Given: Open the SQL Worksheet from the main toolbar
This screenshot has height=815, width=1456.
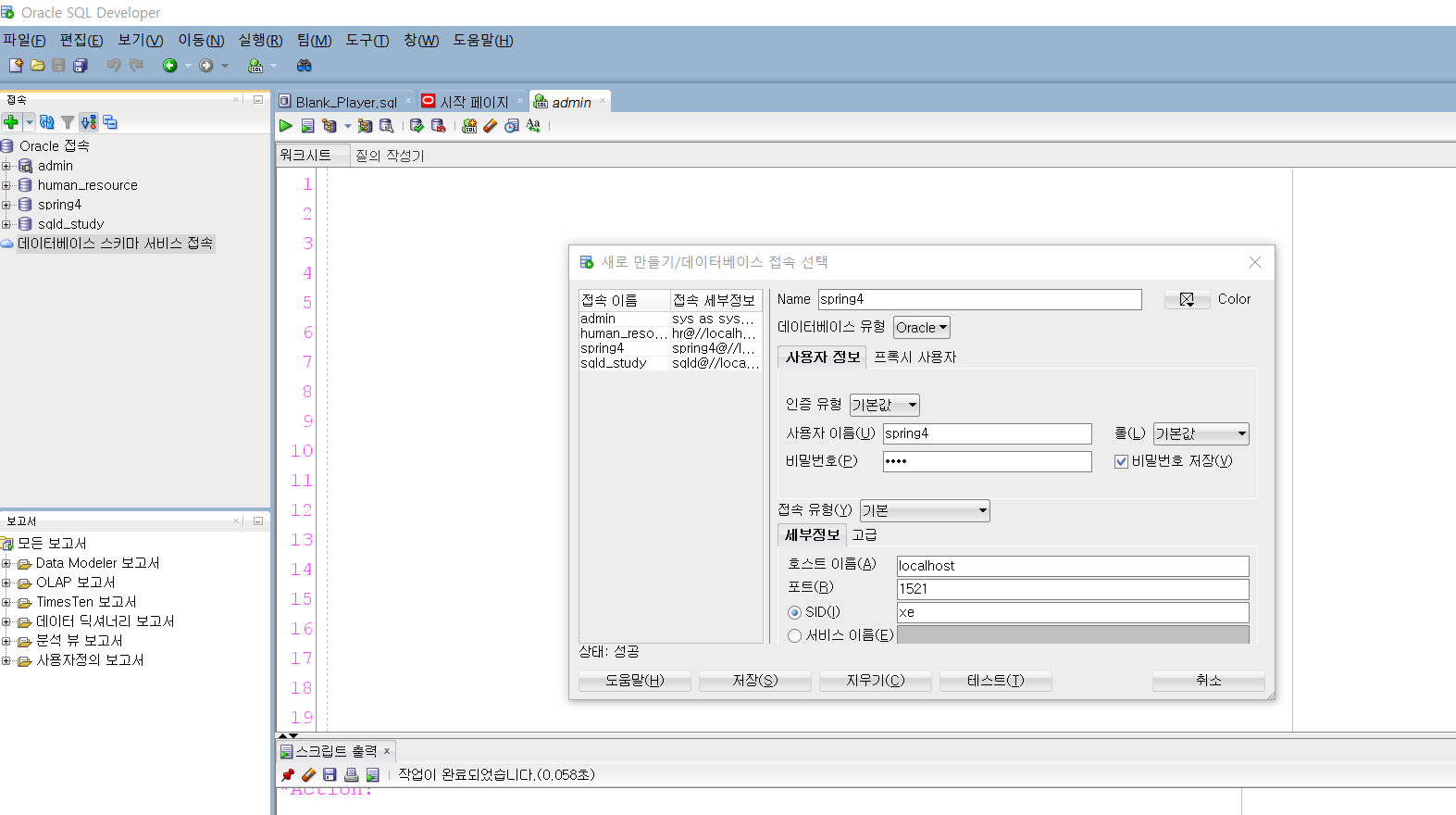Looking at the screenshot, I should [x=255, y=66].
